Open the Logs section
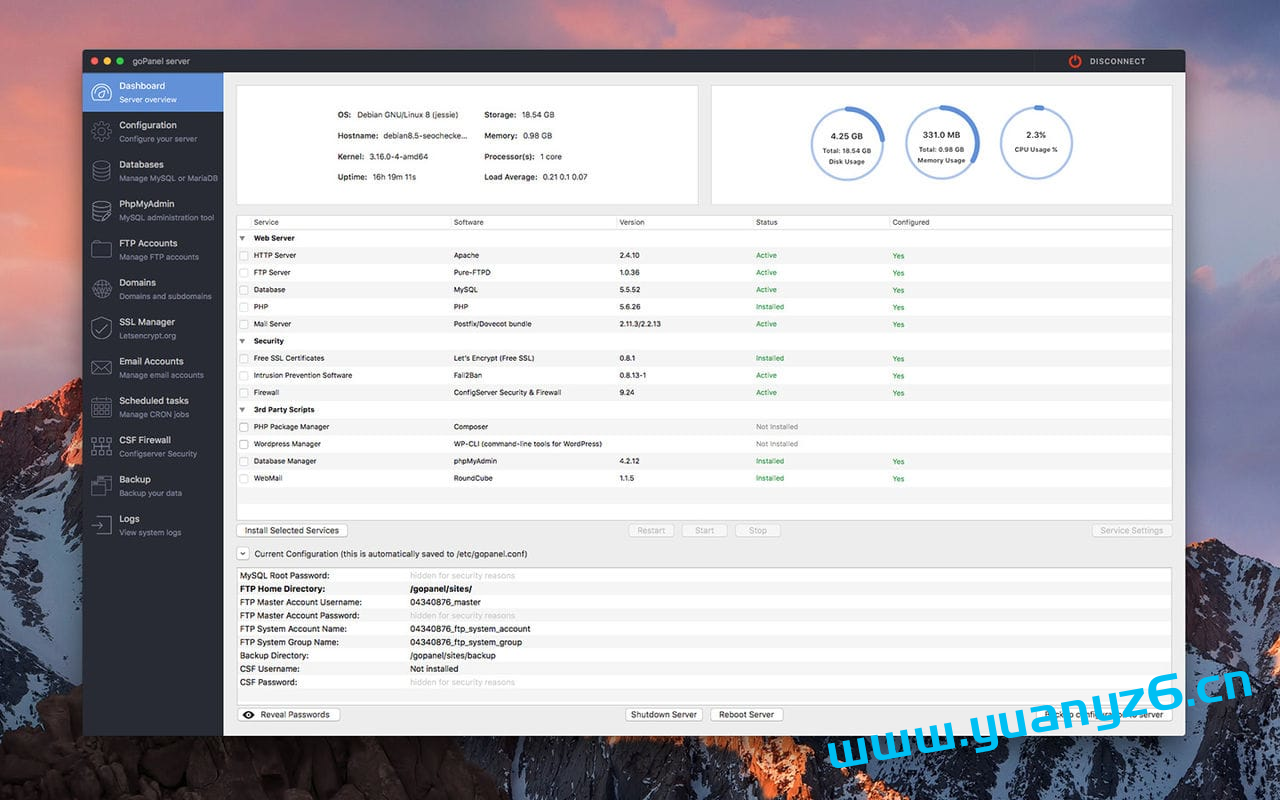This screenshot has height=800, width=1280. pos(153,525)
